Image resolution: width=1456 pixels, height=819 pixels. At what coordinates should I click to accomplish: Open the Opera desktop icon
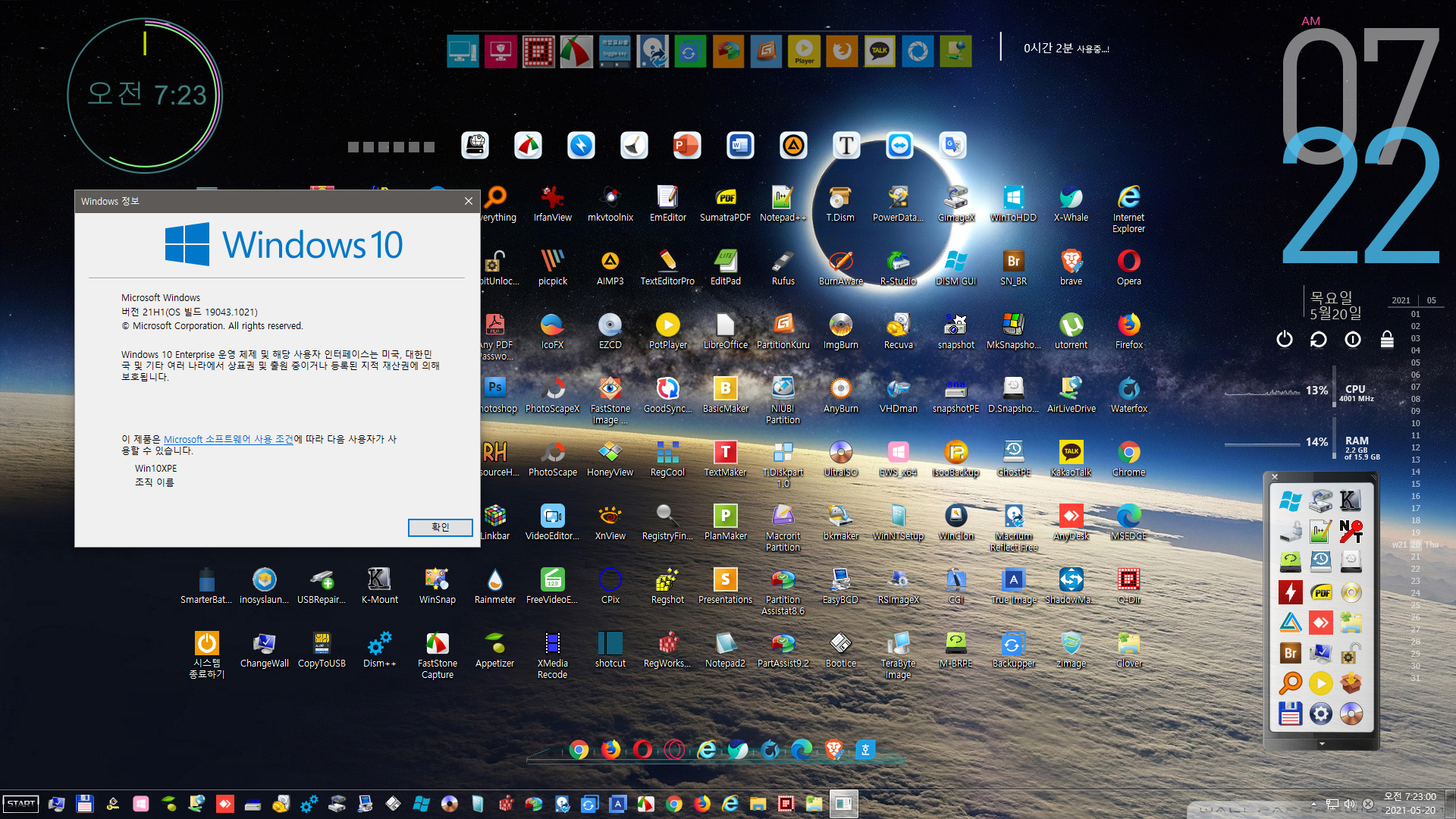pyautogui.click(x=1128, y=268)
